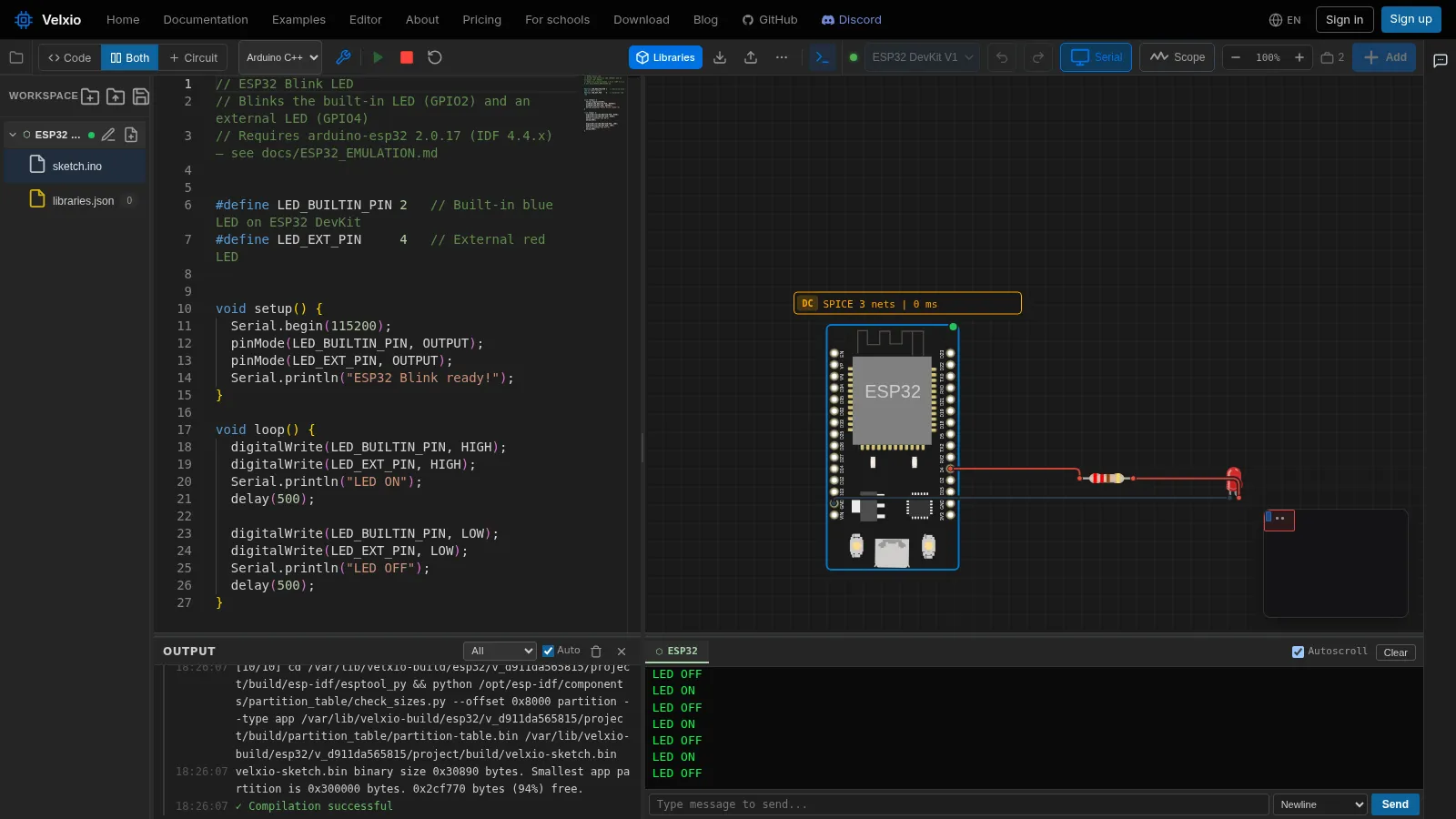This screenshot has width=1456, height=819.
Task: Open the three-dots more options menu
Action: (x=782, y=57)
